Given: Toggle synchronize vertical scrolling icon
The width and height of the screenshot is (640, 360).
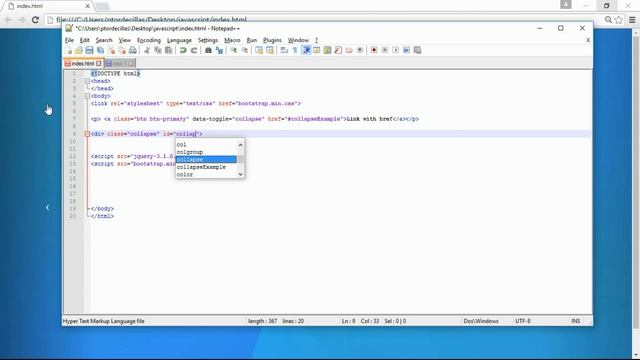Looking at the screenshot, I should point(259,50).
